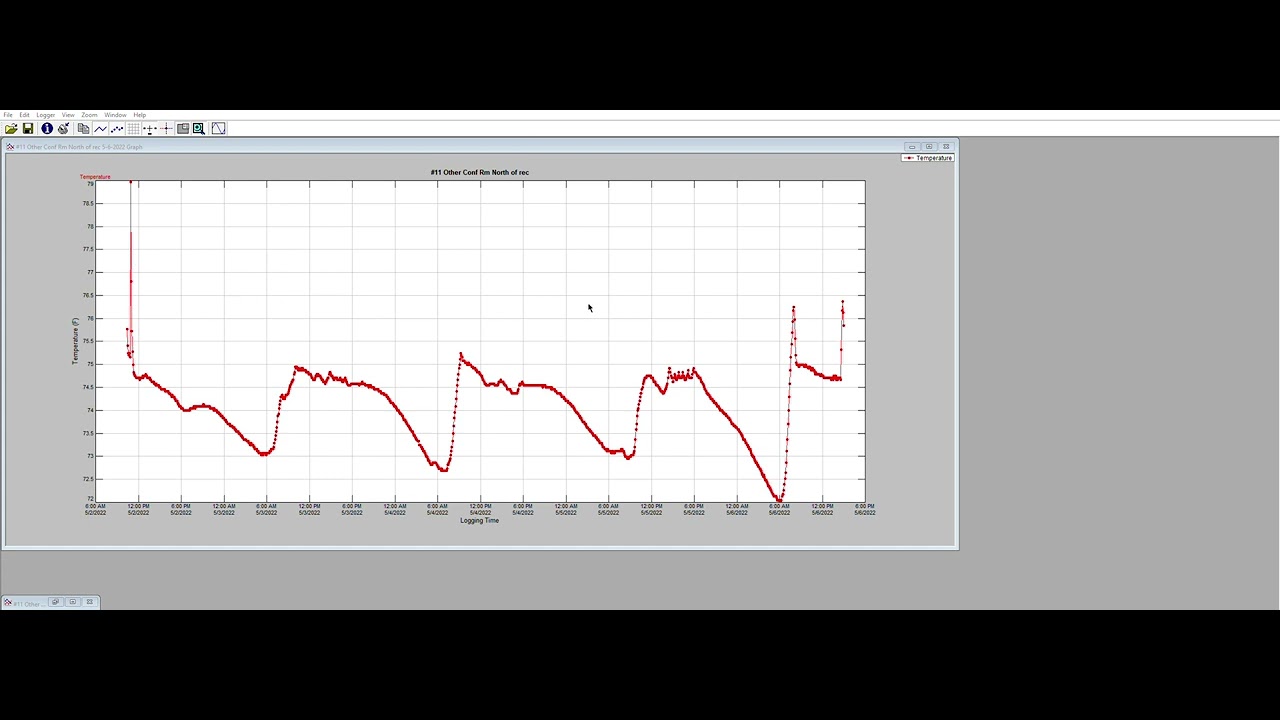
Task: Click the graph window title icon
Action: point(10,147)
